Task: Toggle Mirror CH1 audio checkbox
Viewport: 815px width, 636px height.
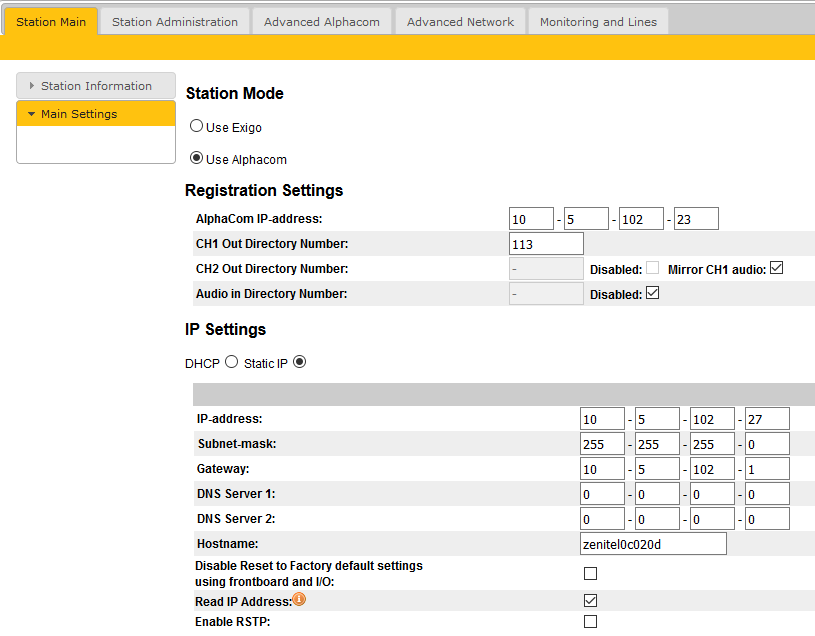Action: click(776, 268)
